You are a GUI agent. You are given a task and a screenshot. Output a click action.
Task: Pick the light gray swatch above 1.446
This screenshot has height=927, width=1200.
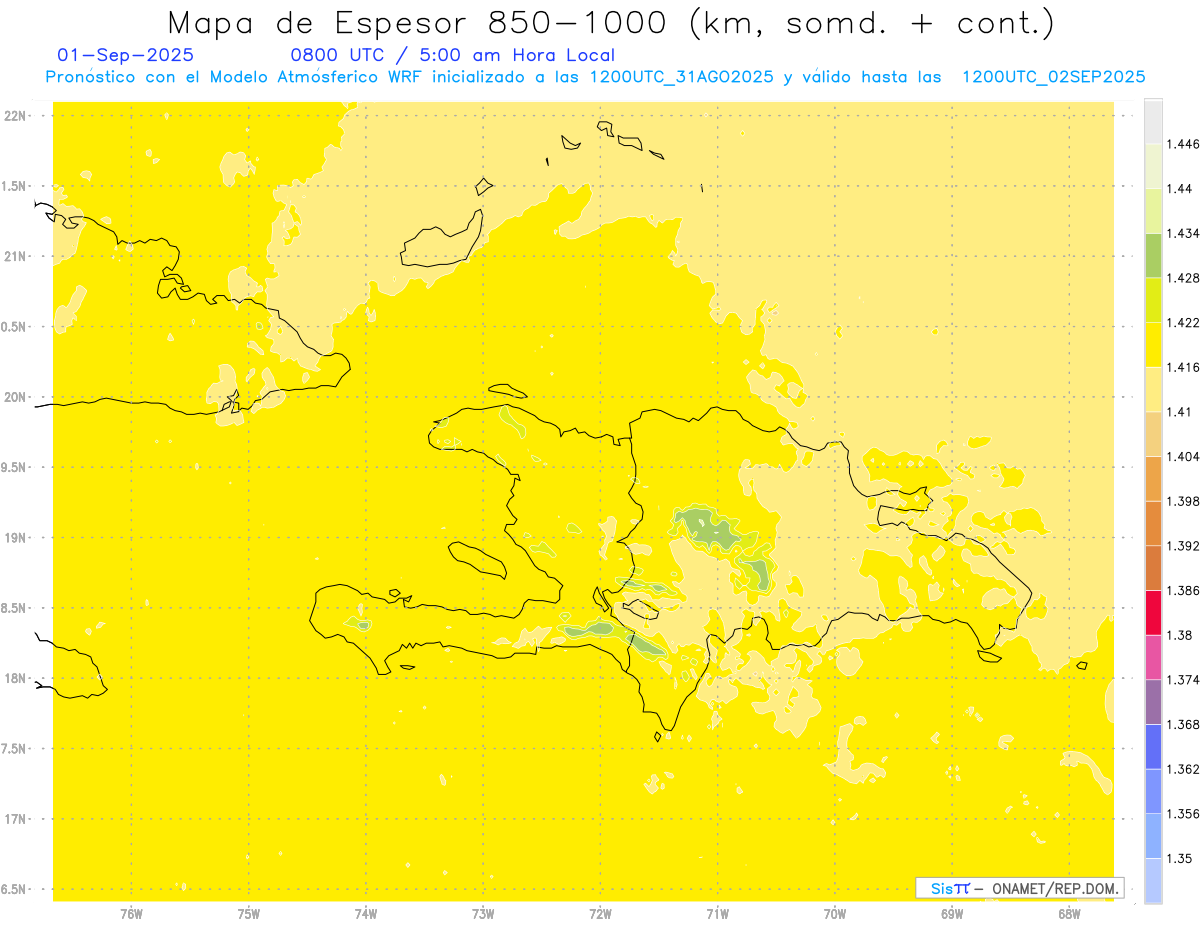[x=1153, y=121]
